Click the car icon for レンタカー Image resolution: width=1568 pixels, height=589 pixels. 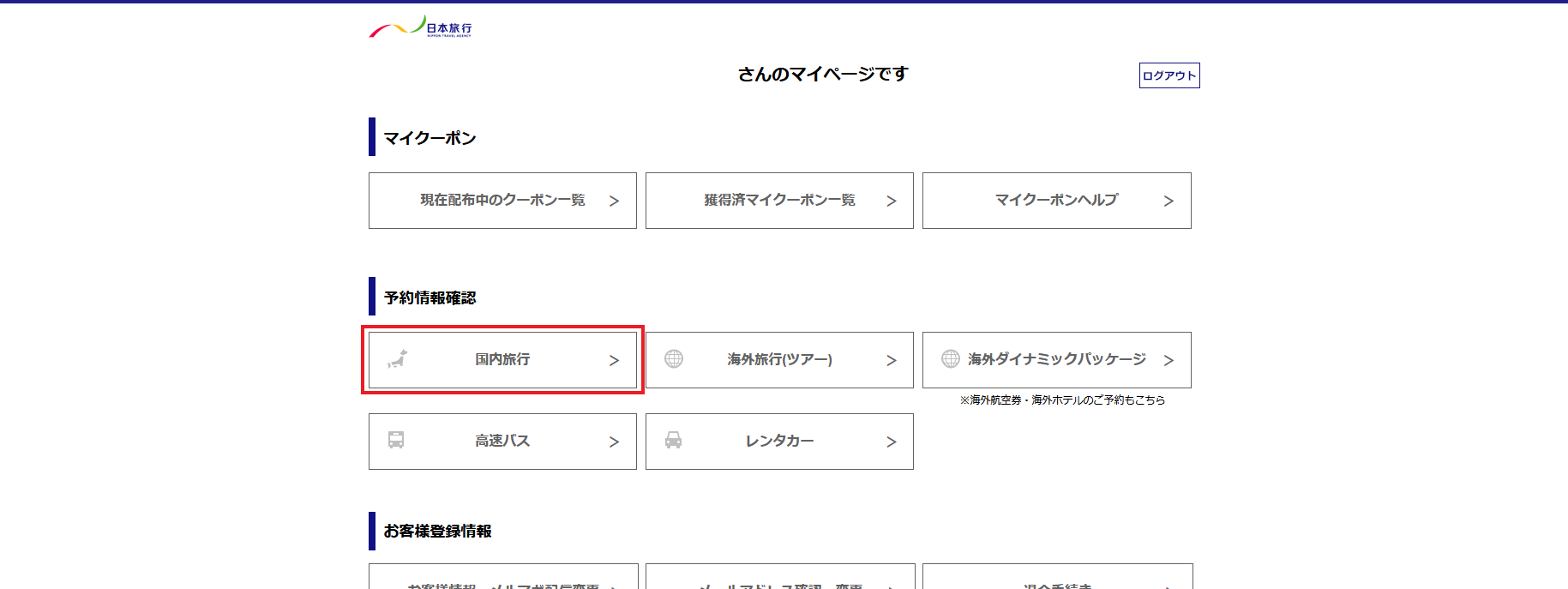click(x=674, y=441)
